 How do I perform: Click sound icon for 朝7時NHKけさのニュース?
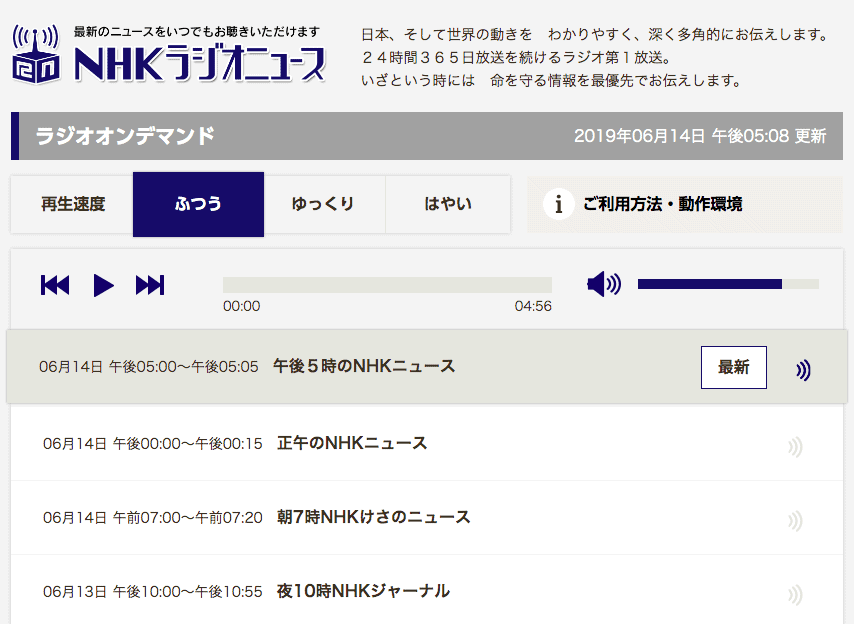click(x=795, y=521)
